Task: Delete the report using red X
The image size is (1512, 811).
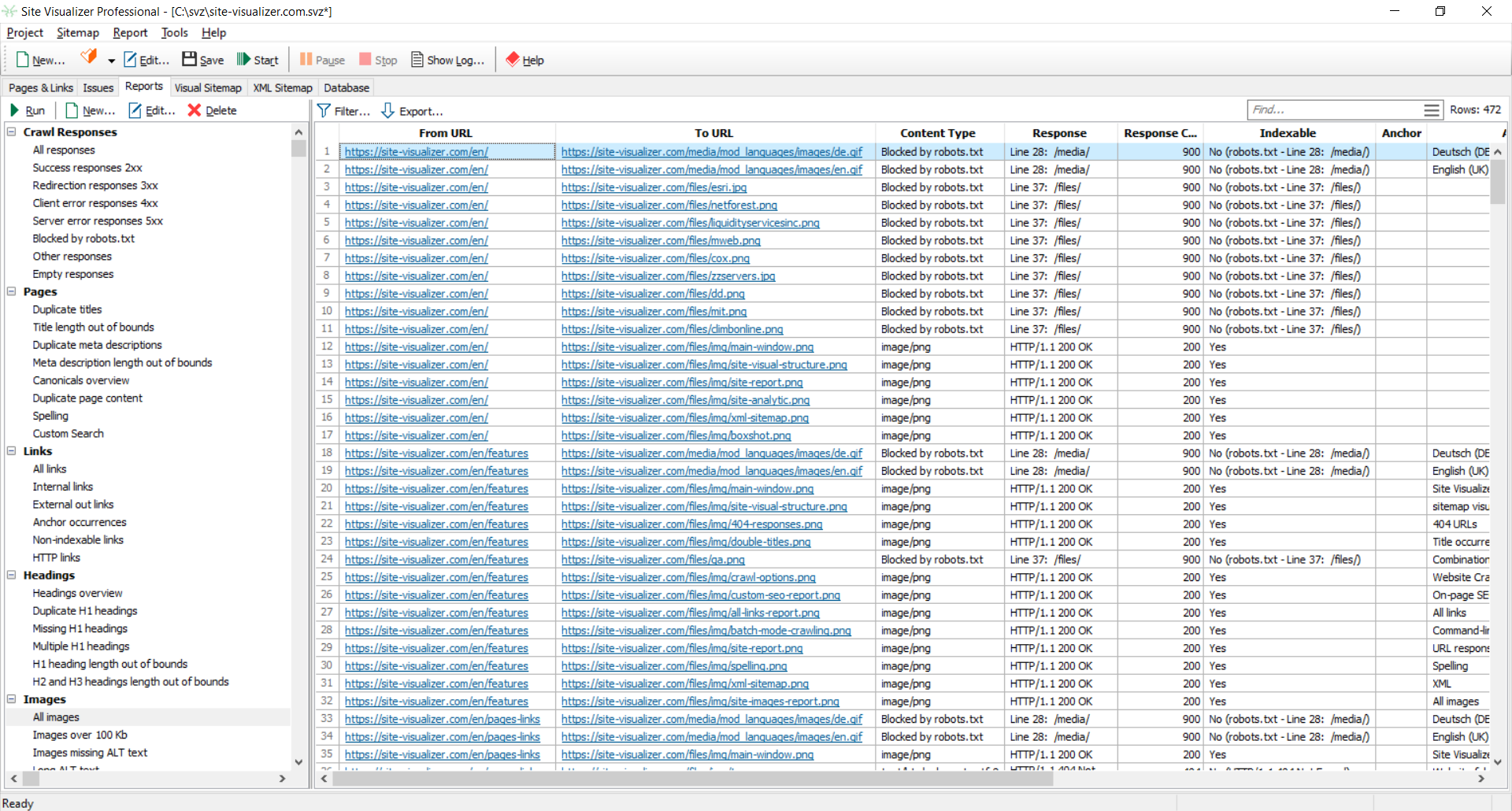Action: (195, 110)
